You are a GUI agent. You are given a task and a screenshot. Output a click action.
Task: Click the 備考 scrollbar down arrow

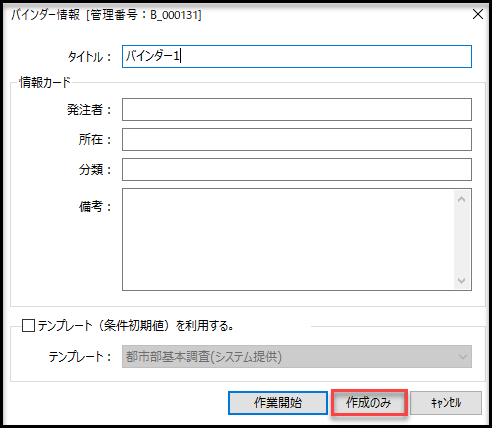point(462,281)
